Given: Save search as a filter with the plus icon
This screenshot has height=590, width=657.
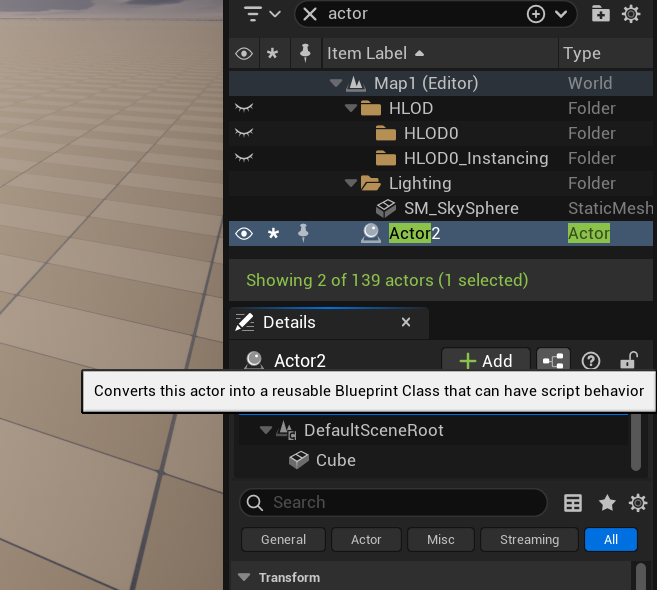Looking at the screenshot, I should pos(535,14).
